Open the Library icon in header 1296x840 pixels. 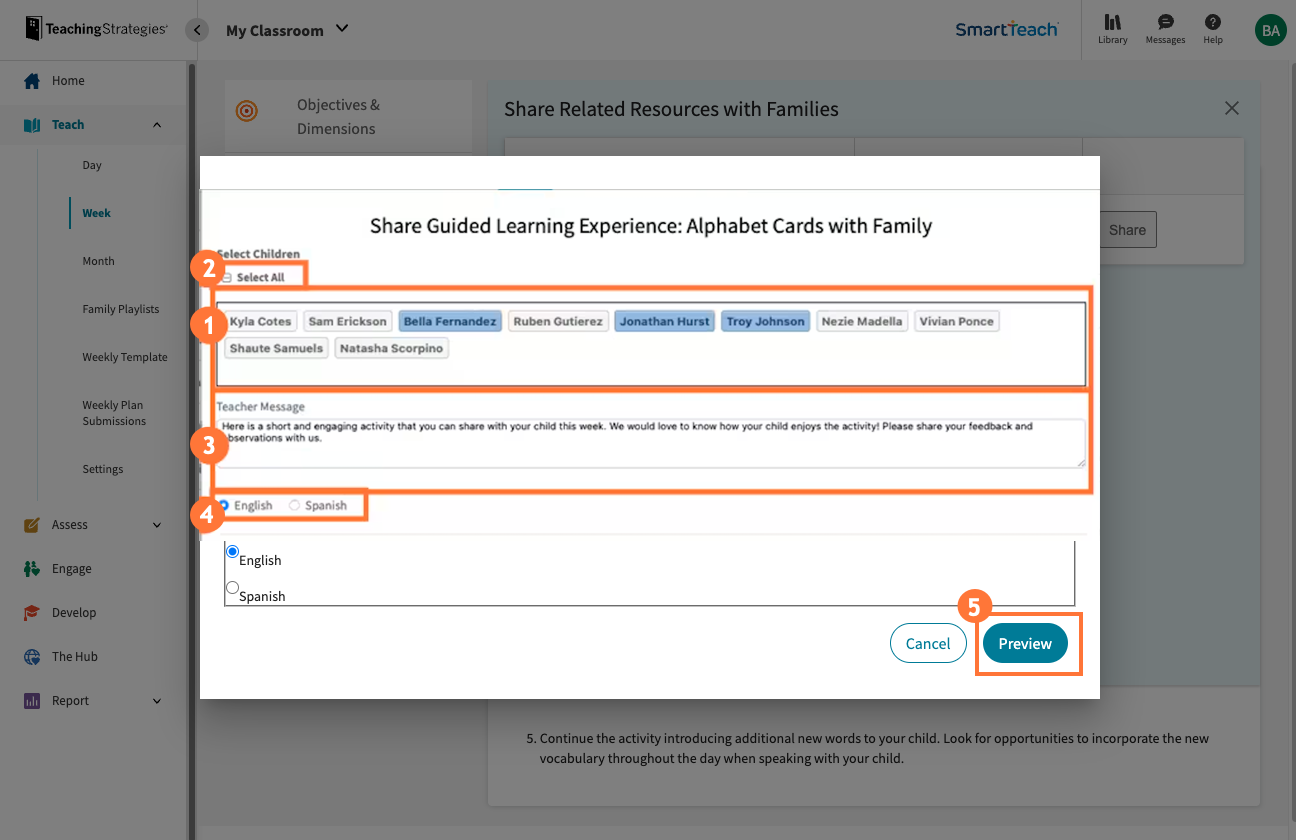point(1112,22)
